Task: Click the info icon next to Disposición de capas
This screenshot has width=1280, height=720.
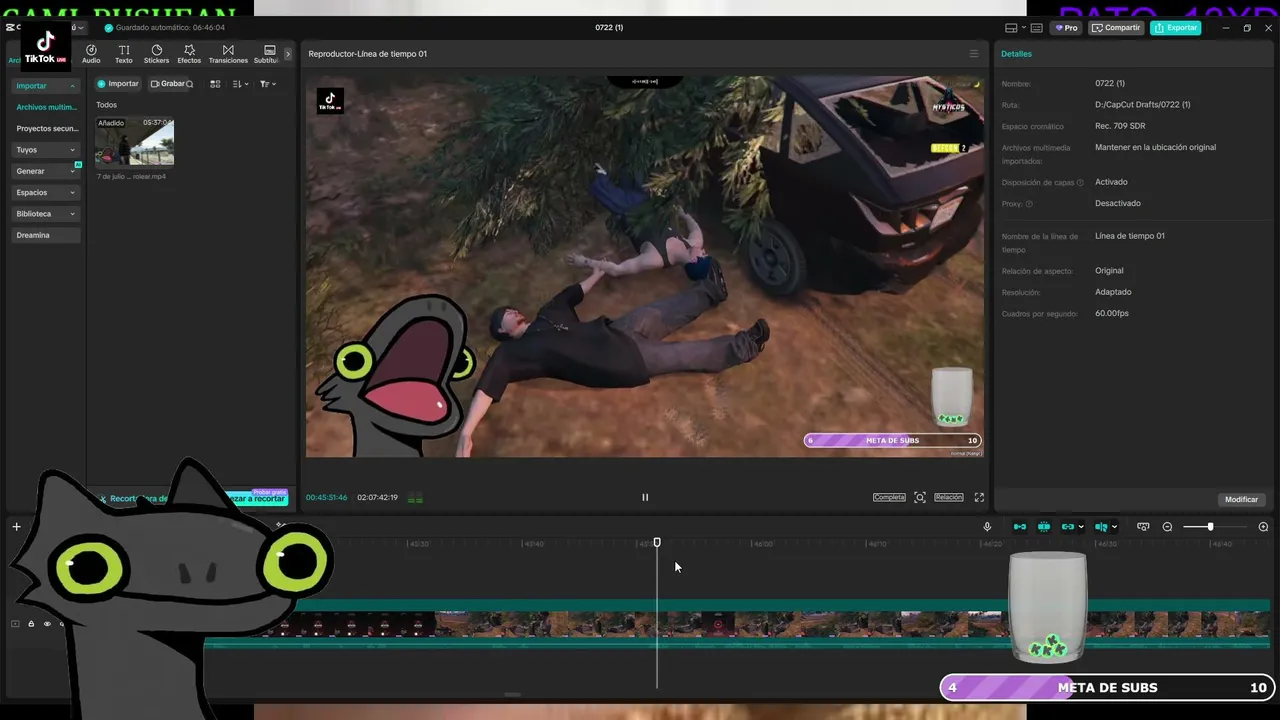Action: 1080,183
